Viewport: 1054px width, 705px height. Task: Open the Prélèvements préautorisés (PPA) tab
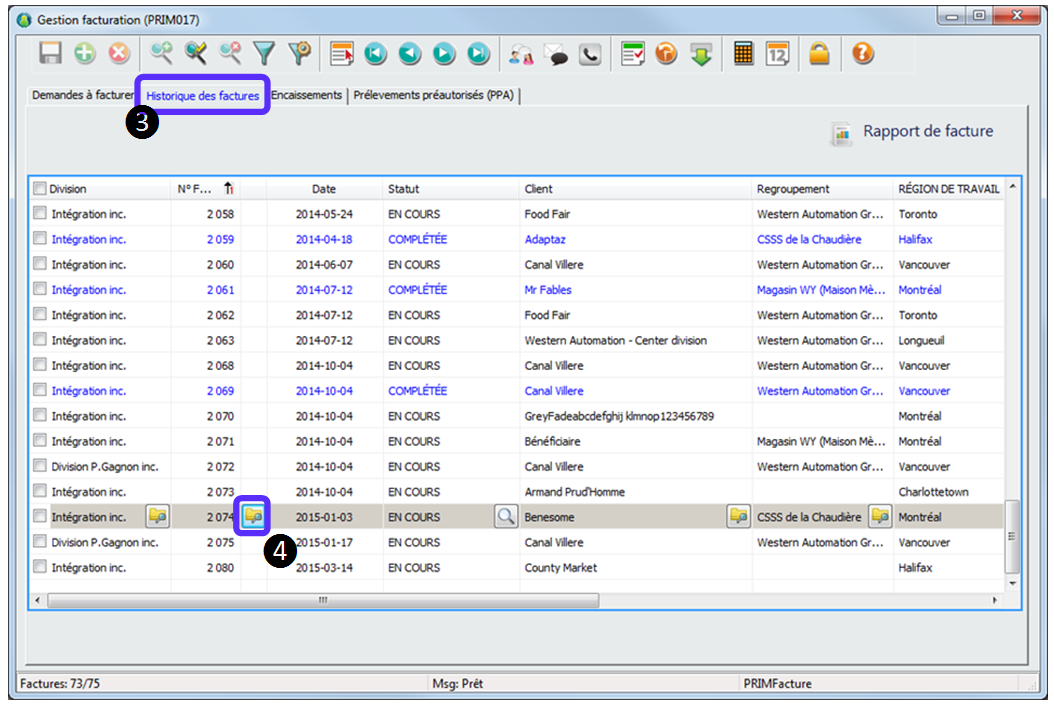click(x=434, y=95)
